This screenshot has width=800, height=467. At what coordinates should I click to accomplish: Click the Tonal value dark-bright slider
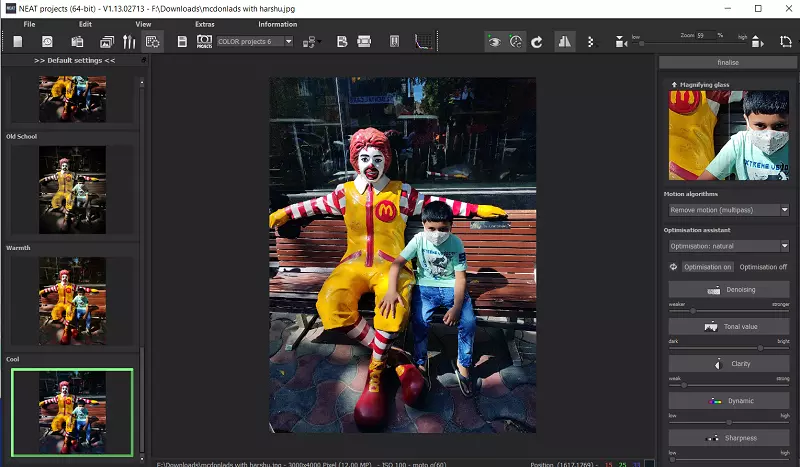click(729, 348)
